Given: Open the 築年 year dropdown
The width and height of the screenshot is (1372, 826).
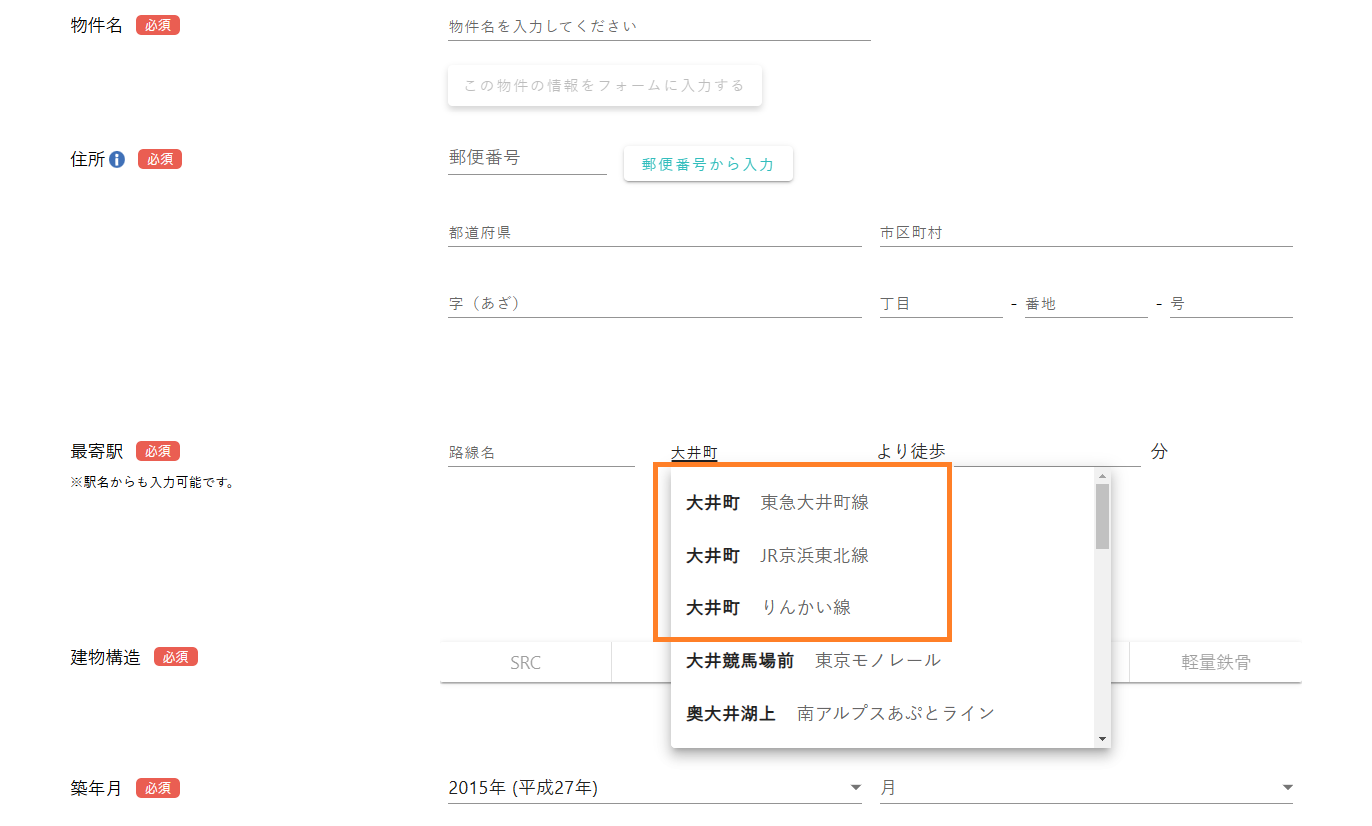Looking at the screenshot, I should (x=654, y=788).
